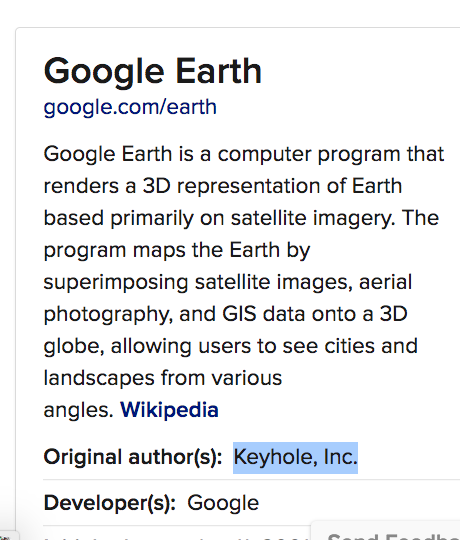Click the Developer(s) label

click(110, 503)
